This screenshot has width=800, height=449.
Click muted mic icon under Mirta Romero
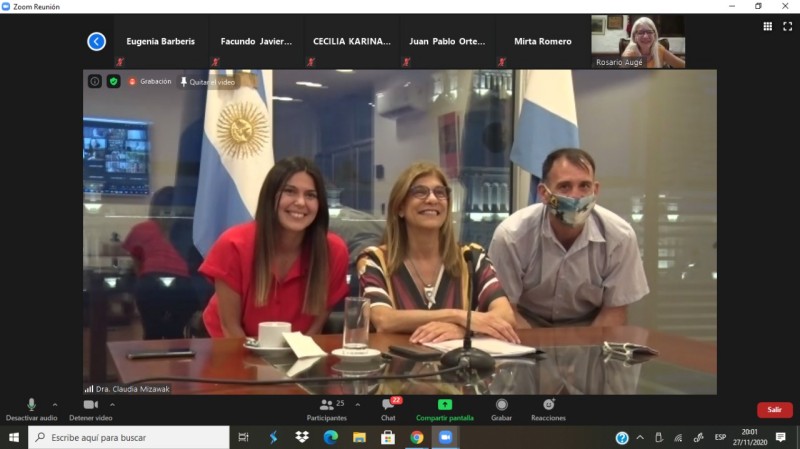(502, 62)
